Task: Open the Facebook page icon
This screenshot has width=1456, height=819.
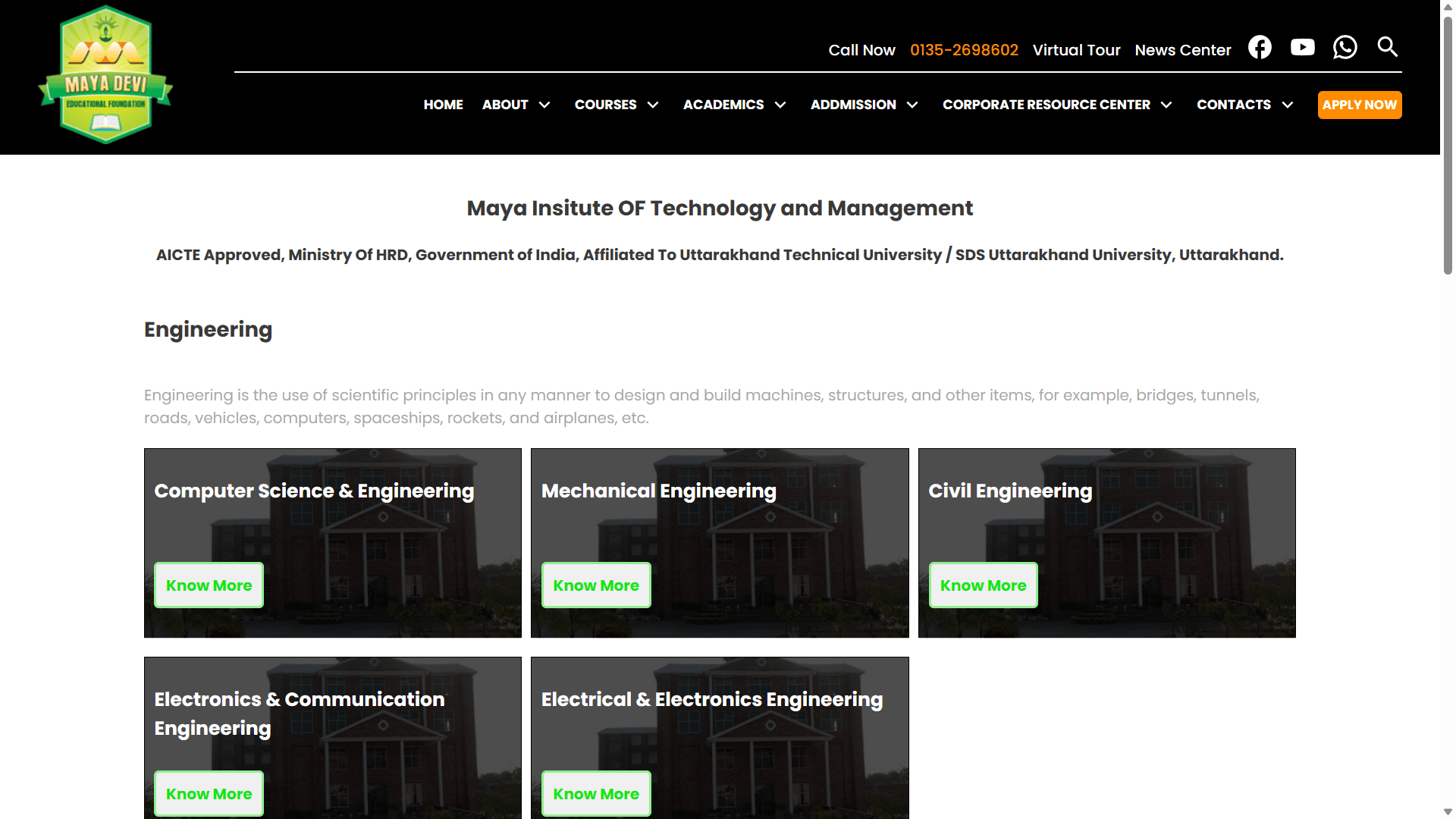Action: [x=1260, y=48]
